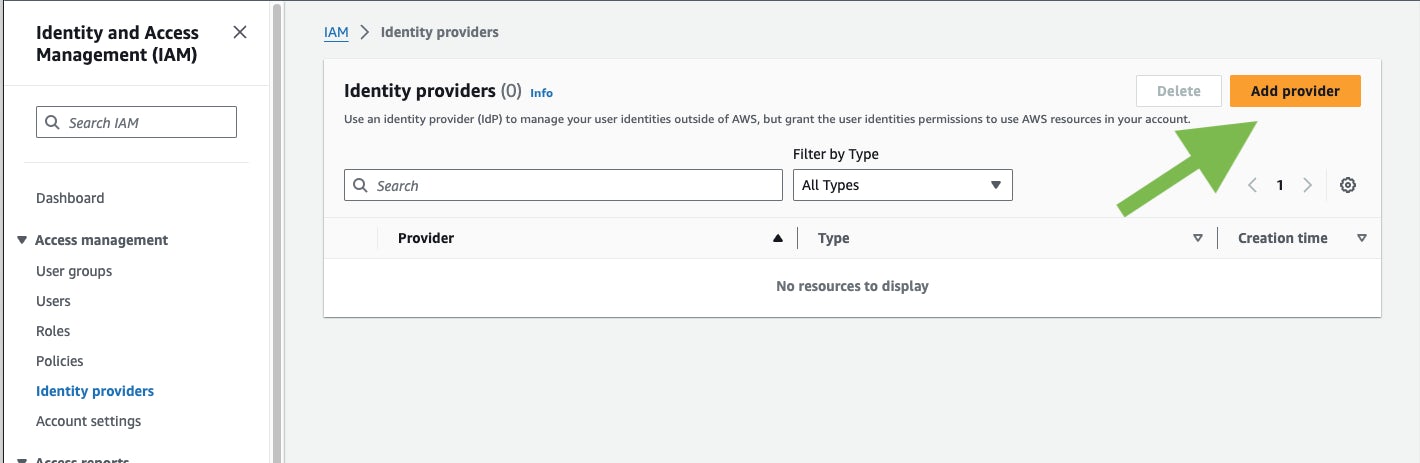Navigate to Policies
Screen dimensions: 1420x463
[60, 361]
